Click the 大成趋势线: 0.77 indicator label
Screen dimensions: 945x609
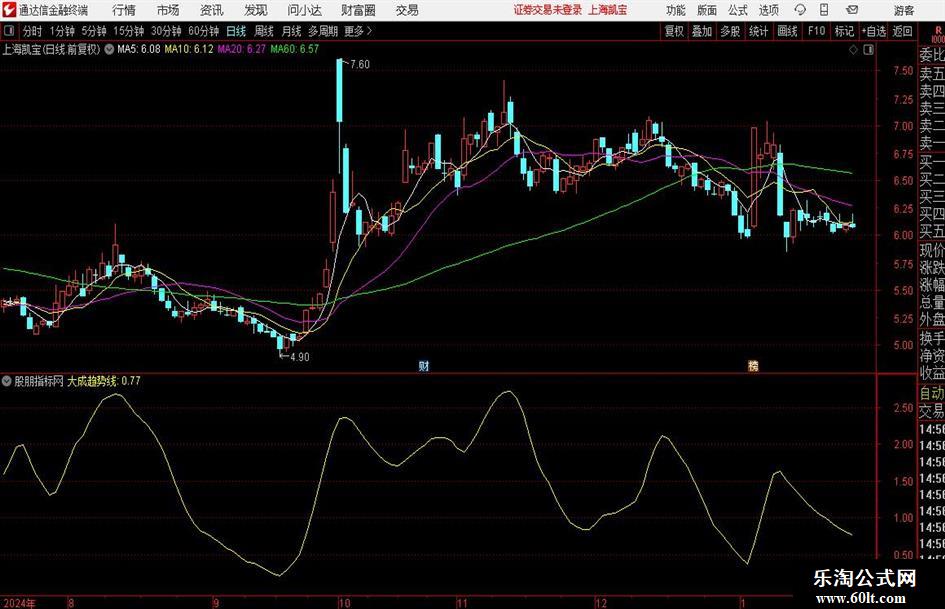click(x=104, y=381)
